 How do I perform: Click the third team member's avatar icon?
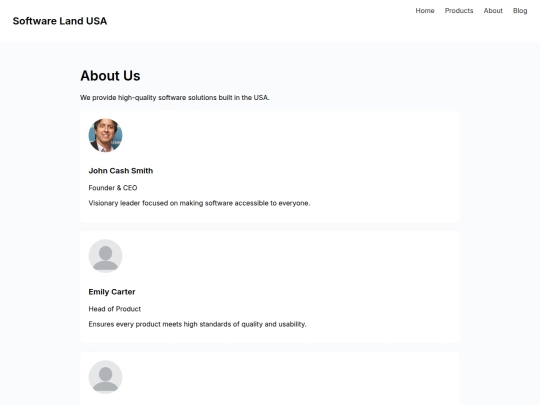pyautogui.click(x=105, y=377)
